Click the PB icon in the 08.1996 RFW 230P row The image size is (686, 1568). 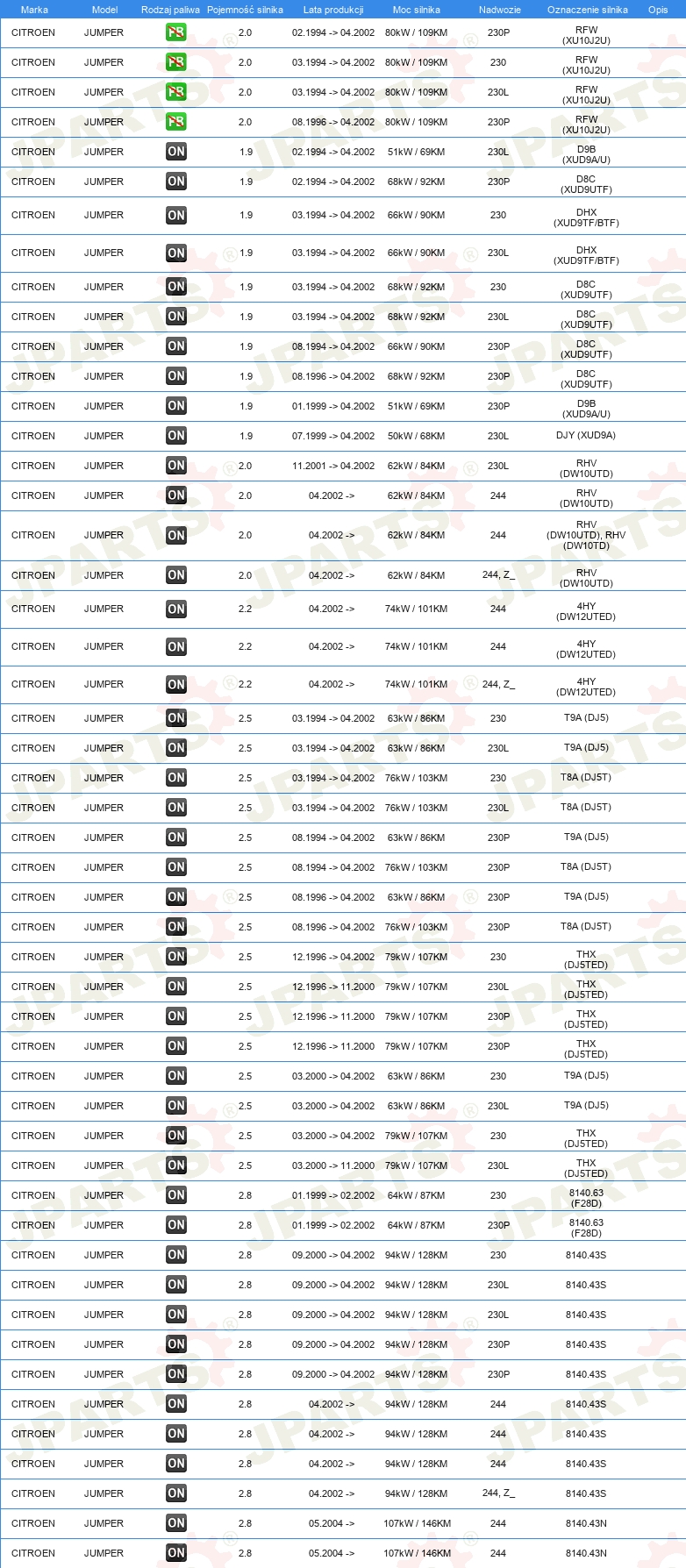pos(176,122)
